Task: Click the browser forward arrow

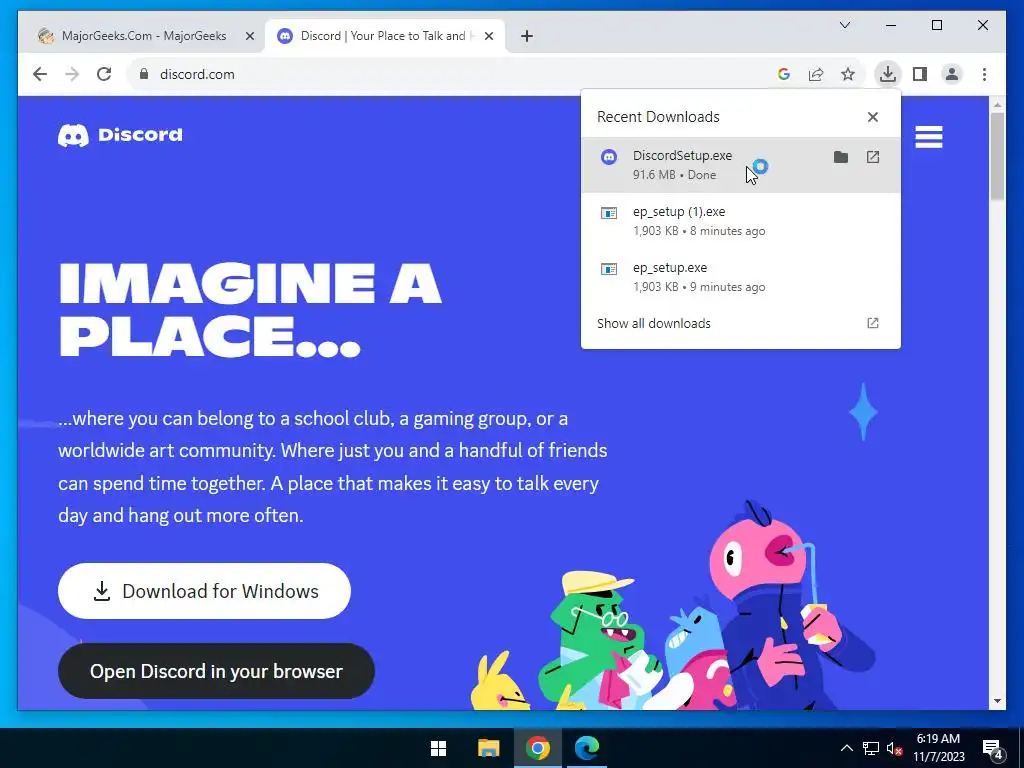Action: coord(72,74)
